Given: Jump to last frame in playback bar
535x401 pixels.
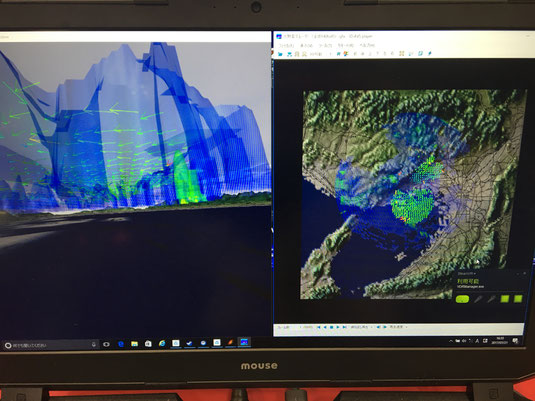Looking at the screenshot, I should click(x=344, y=327).
